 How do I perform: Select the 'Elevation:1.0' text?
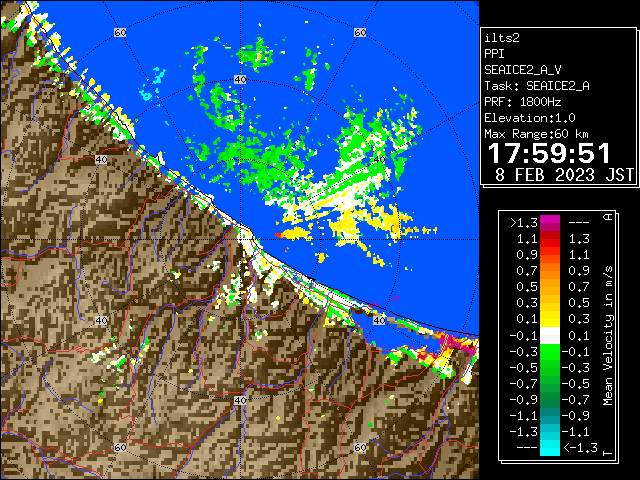529,118
